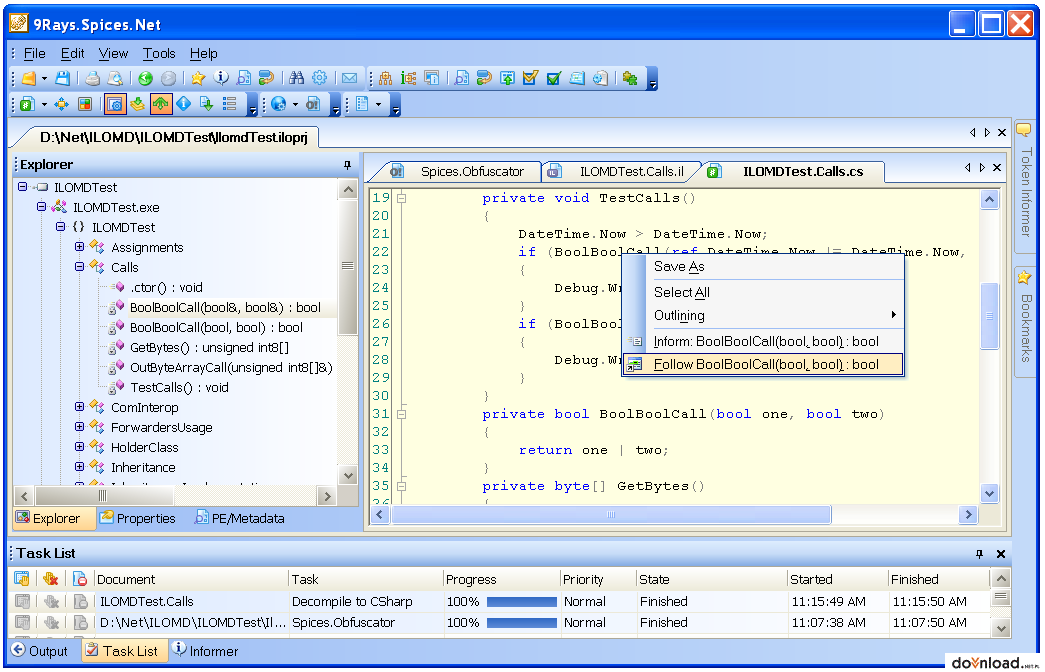Click the four-color squares toolbar icon

pyautogui.click(x=85, y=104)
